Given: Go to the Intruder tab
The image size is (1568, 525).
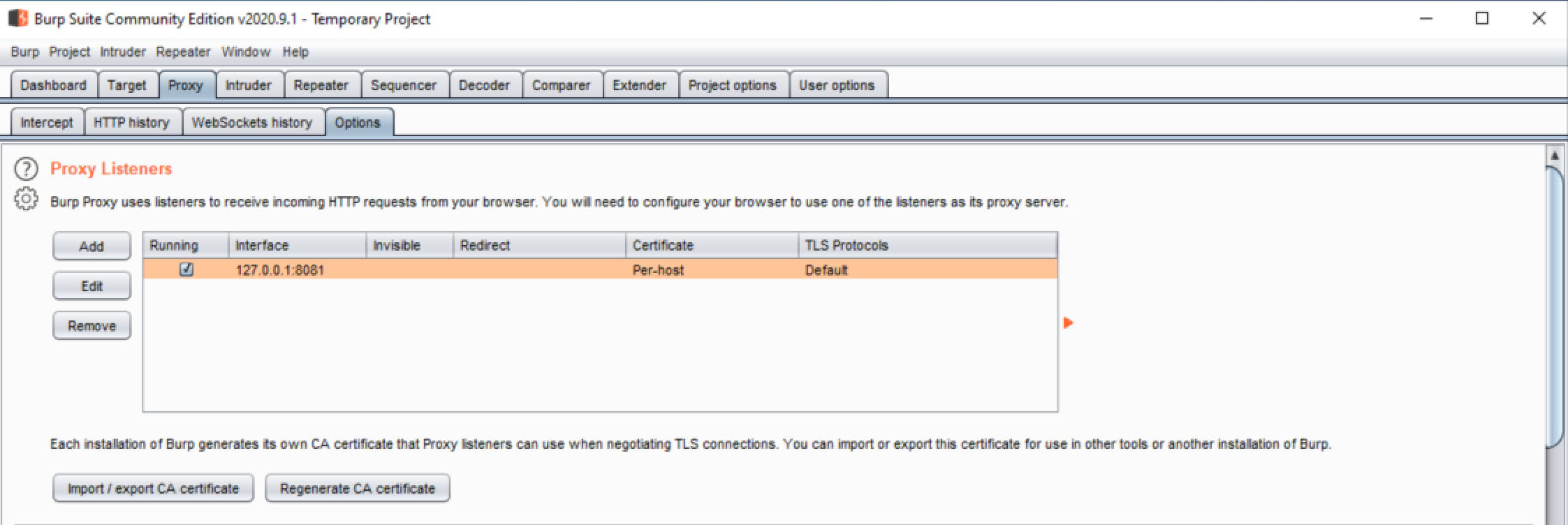Looking at the screenshot, I should tap(249, 85).
